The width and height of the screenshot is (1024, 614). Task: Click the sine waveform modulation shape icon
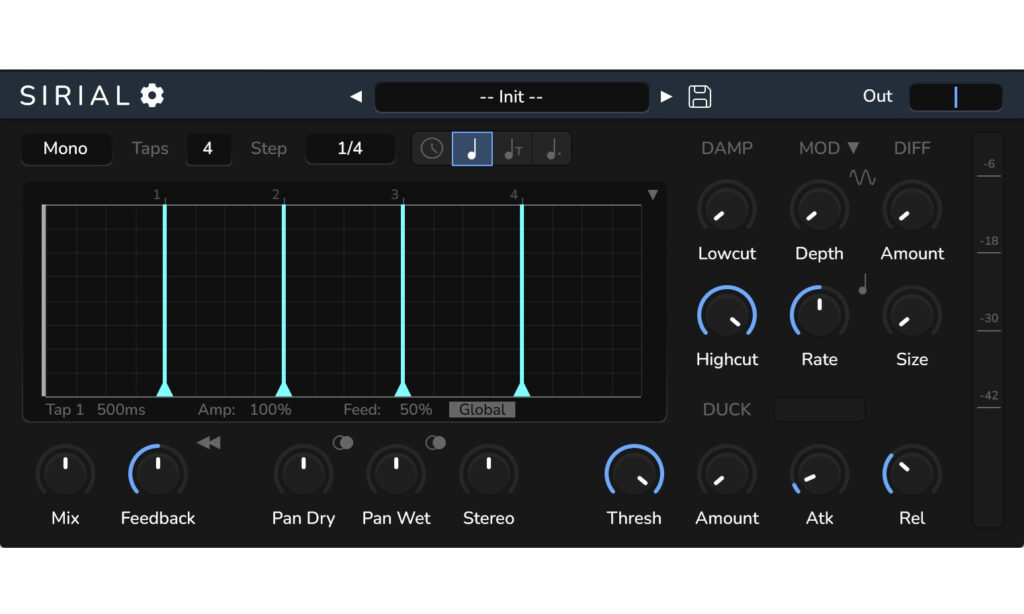862,177
